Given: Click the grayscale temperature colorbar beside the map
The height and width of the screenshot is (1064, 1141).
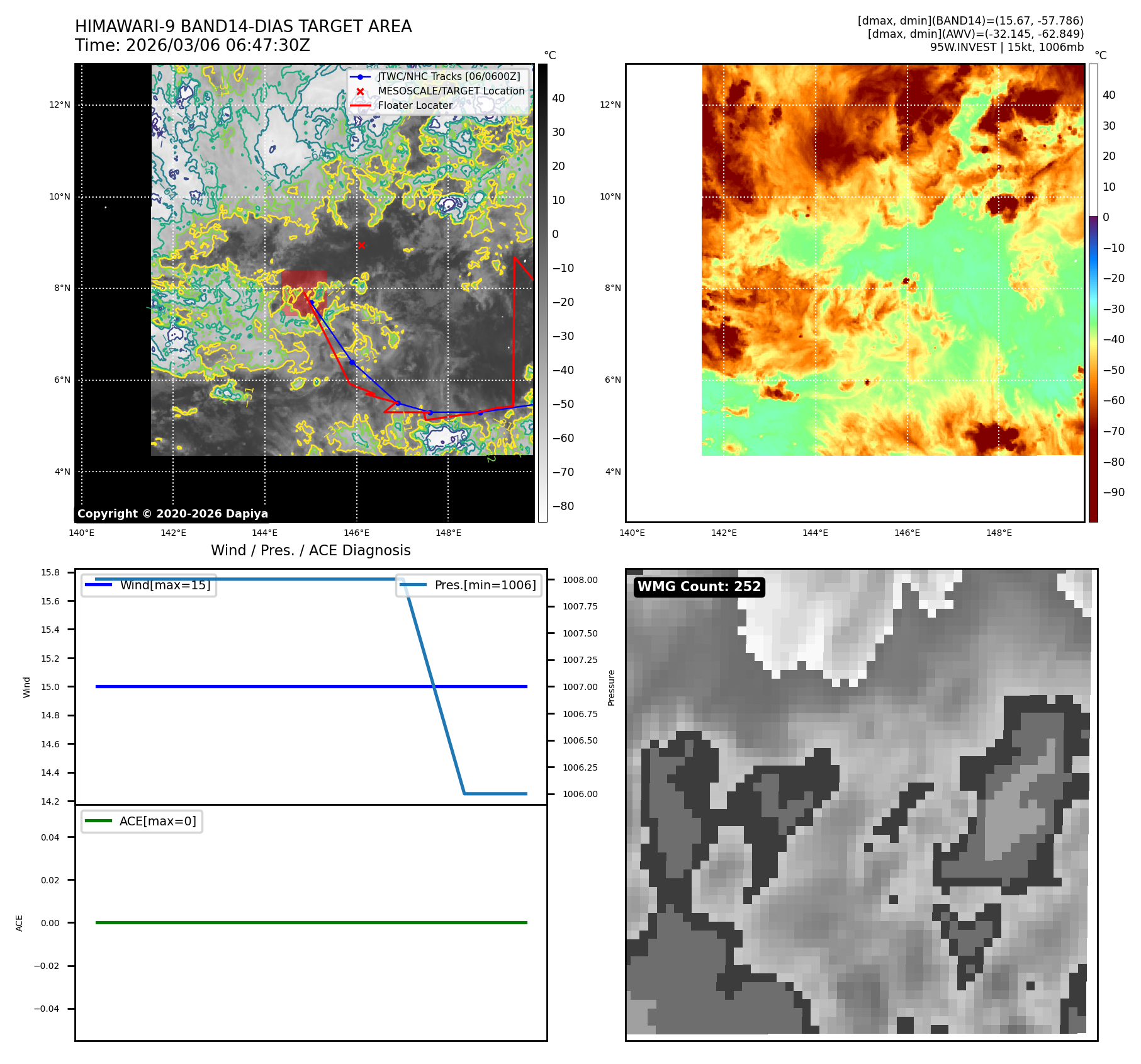Looking at the screenshot, I should 542,293.
